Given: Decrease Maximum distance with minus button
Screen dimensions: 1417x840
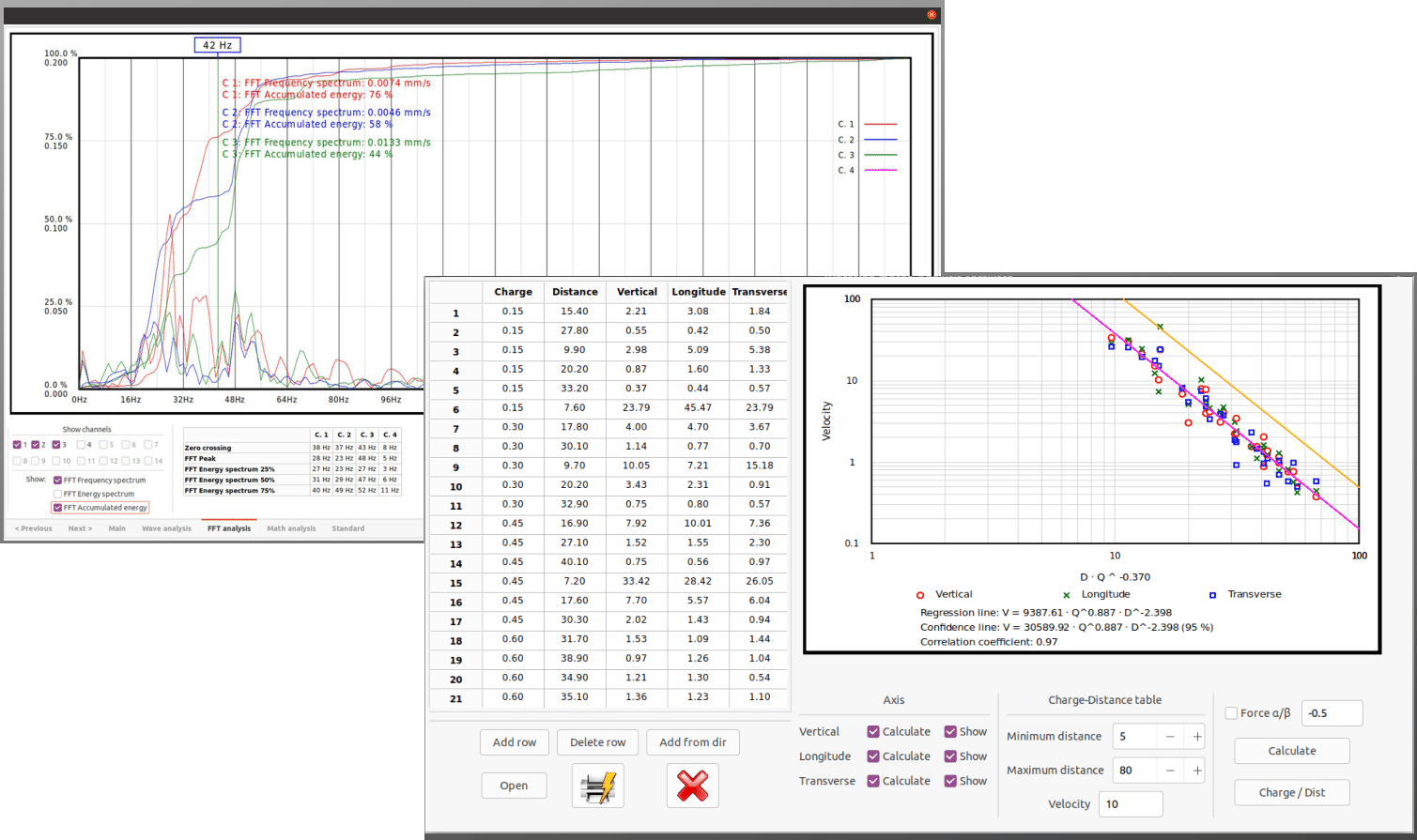Looking at the screenshot, I should 1170,771.
